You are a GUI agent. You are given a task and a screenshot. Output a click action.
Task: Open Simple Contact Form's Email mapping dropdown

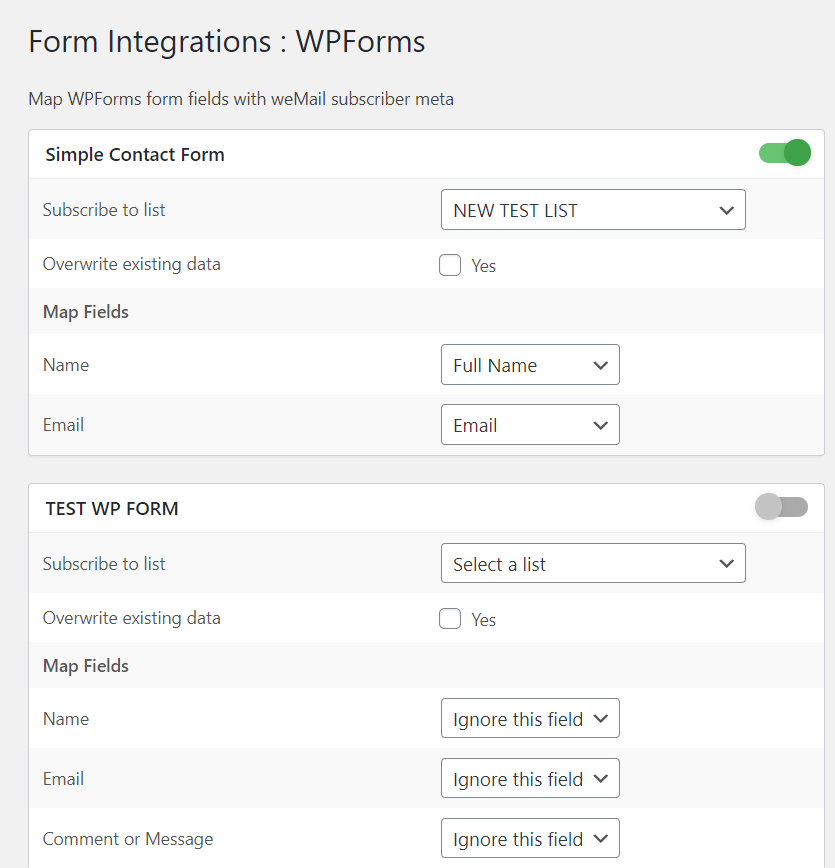click(x=530, y=425)
